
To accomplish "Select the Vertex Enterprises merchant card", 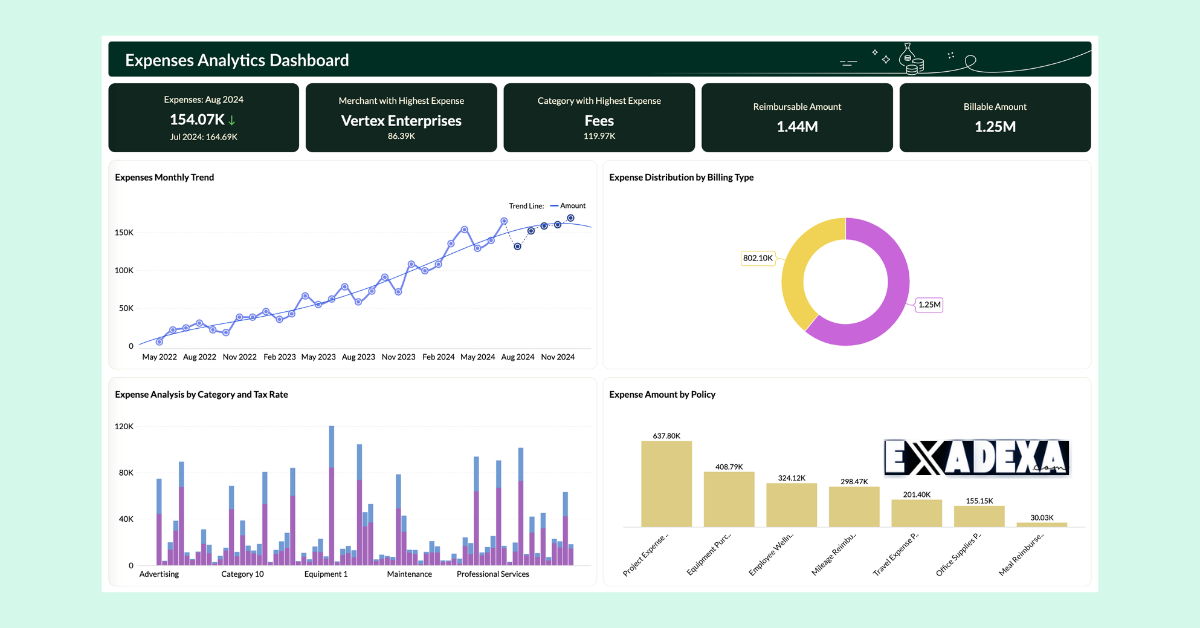I will (x=400, y=118).
